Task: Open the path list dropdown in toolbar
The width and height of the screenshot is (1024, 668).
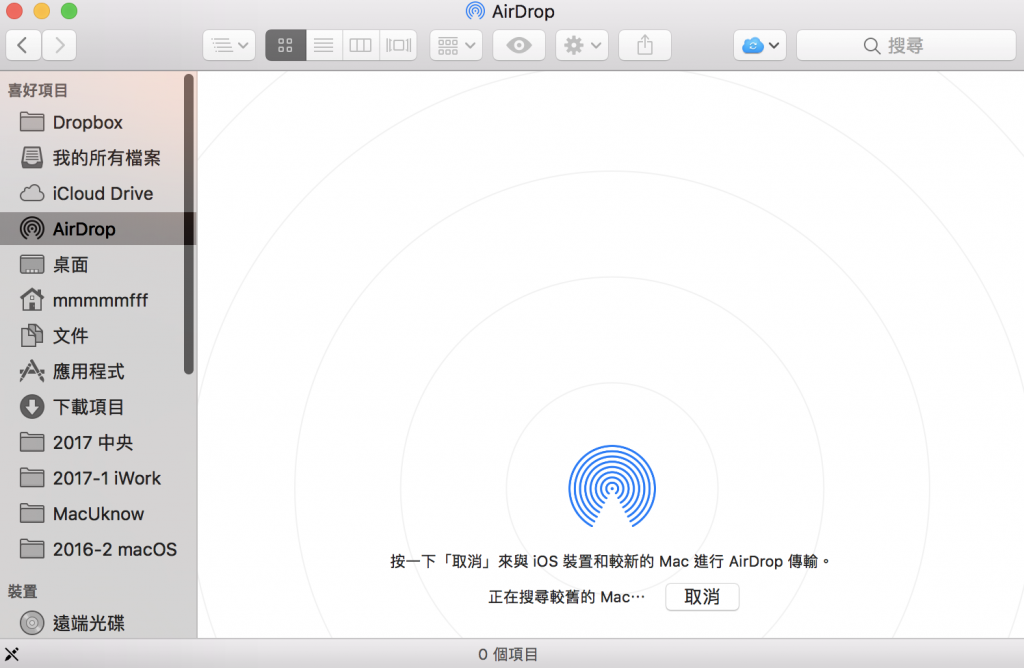Action: 229,45
